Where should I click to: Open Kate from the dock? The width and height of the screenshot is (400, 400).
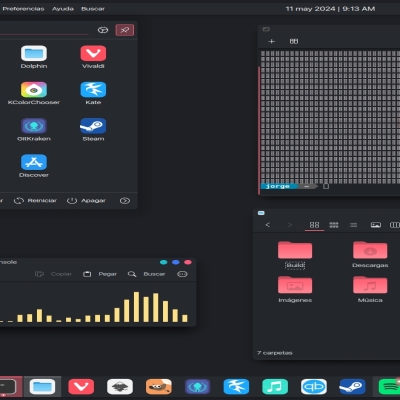point(236,387)
